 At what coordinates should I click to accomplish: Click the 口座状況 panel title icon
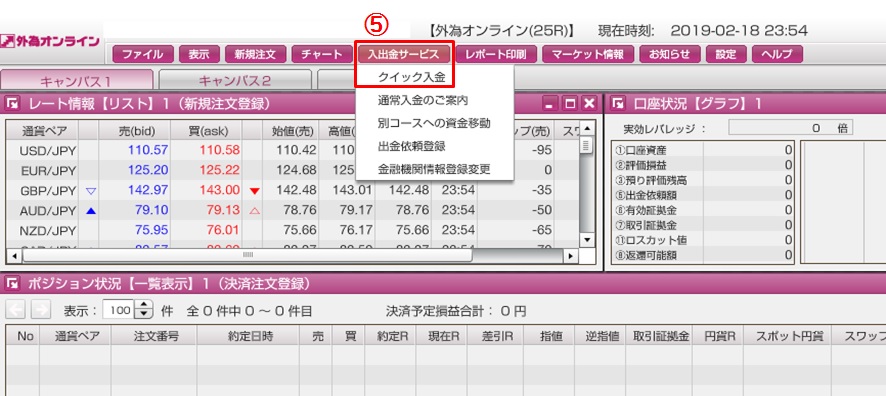pyautogui.click(x=619, y=103)
